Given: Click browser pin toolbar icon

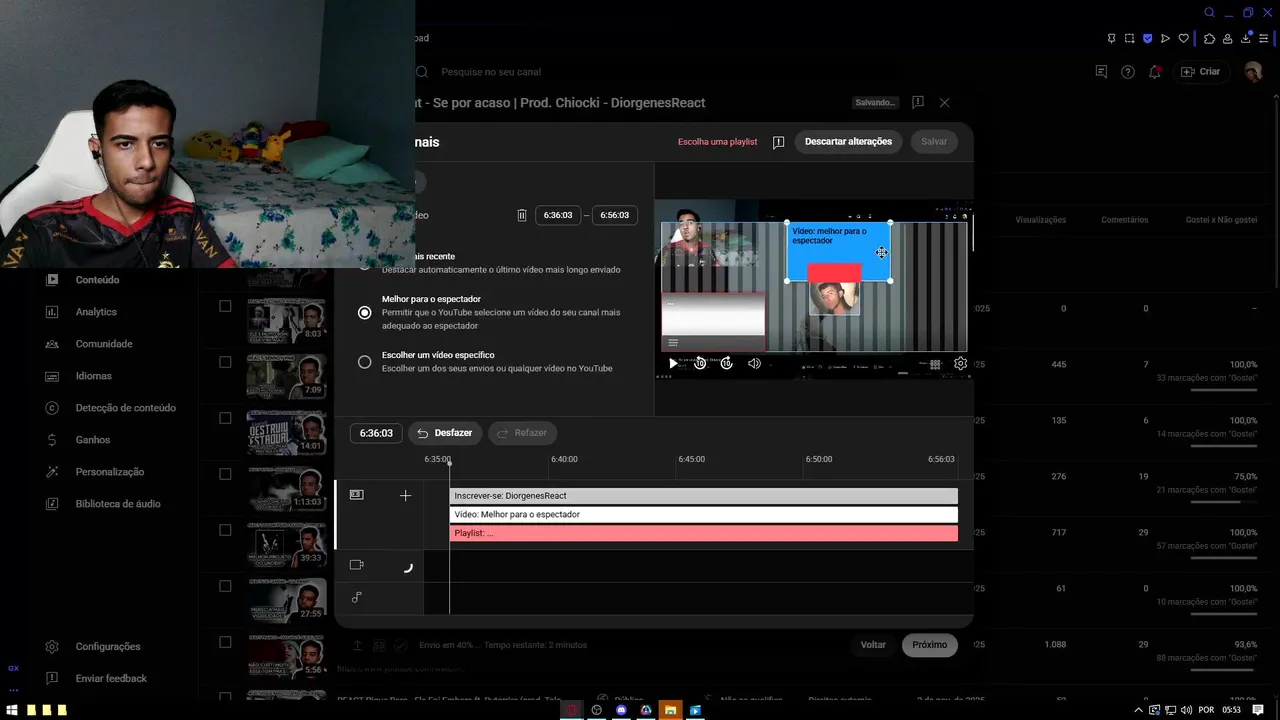Looking at the screenshot, I should pos(1111,39).
